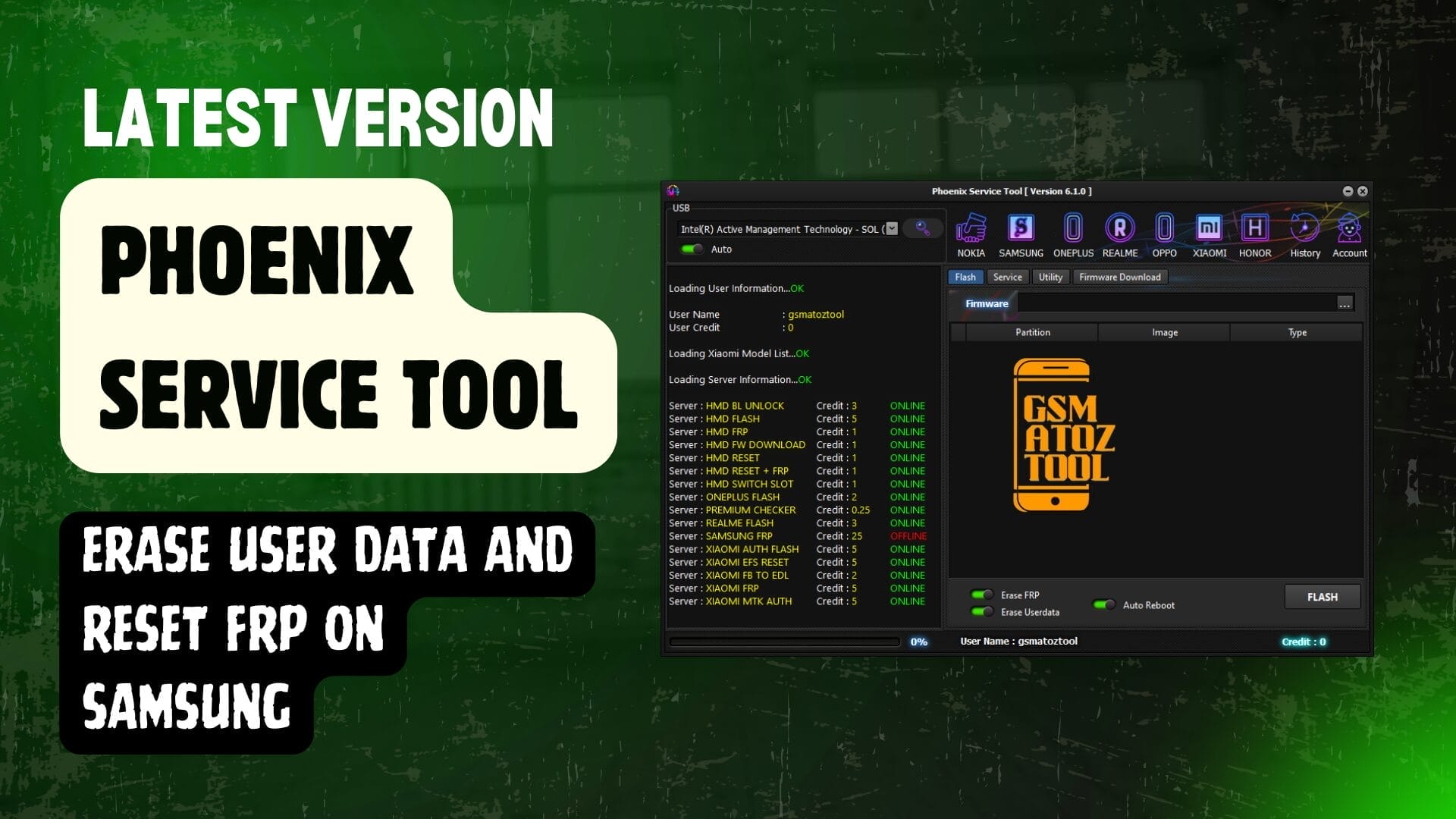Click the Firmware path input field
The image size is (1456, 819).
[1175, 304]
